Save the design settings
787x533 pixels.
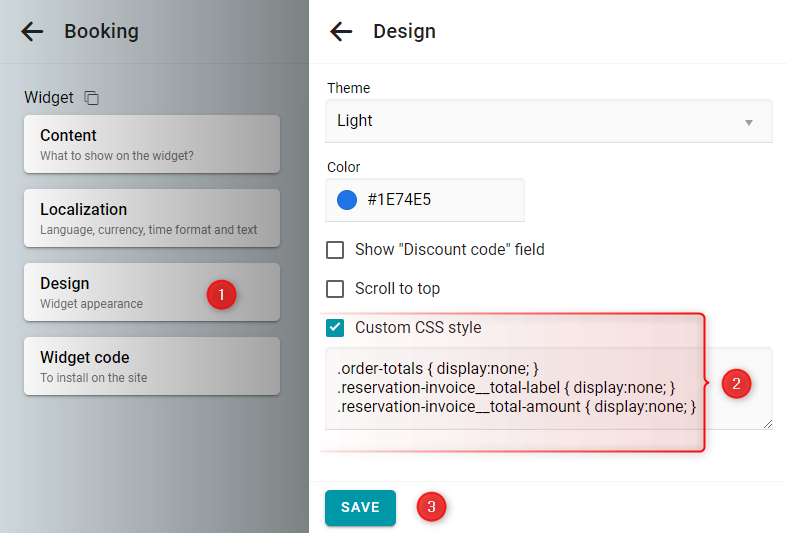(360, 507)
